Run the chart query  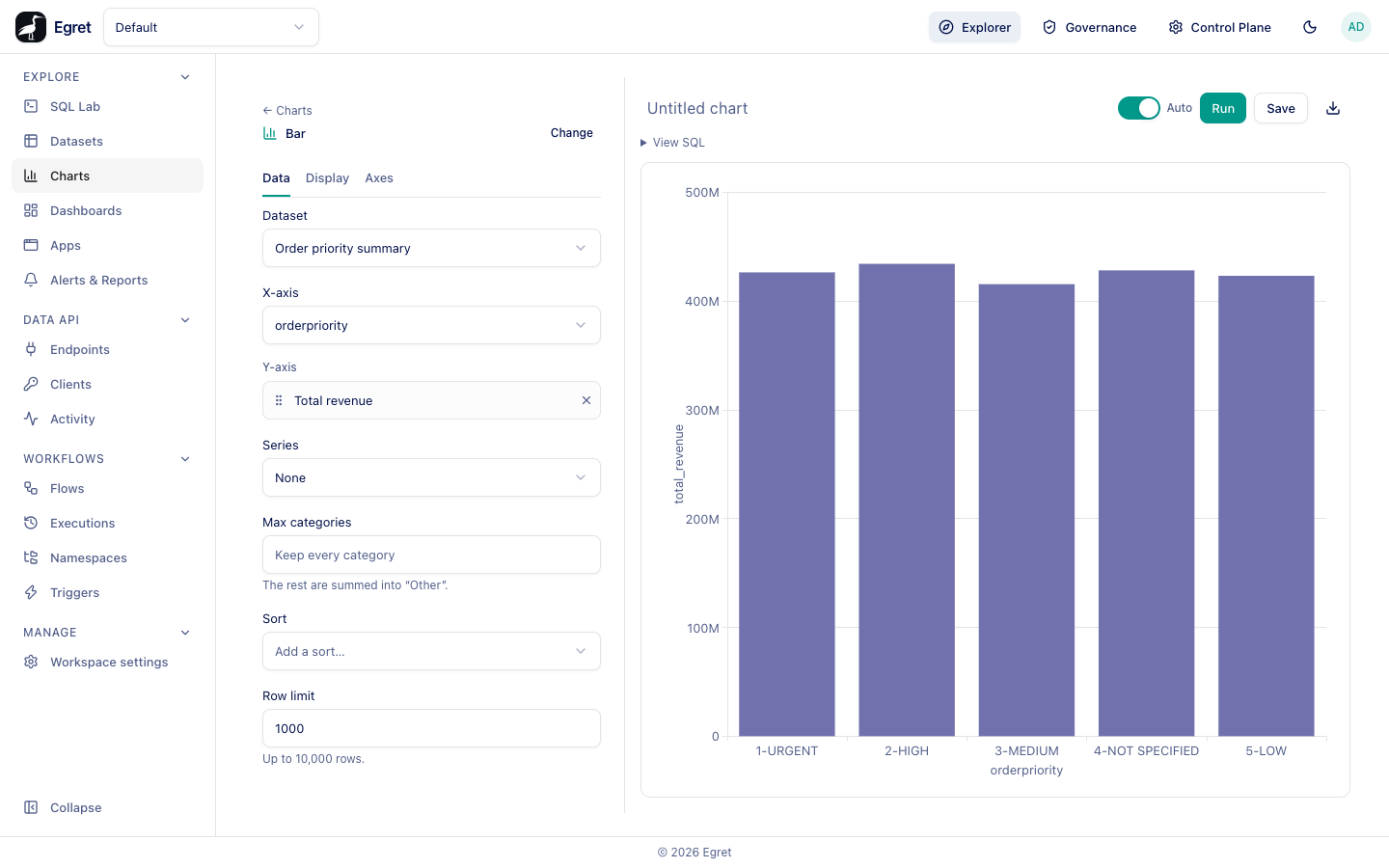click(1223, 108)
